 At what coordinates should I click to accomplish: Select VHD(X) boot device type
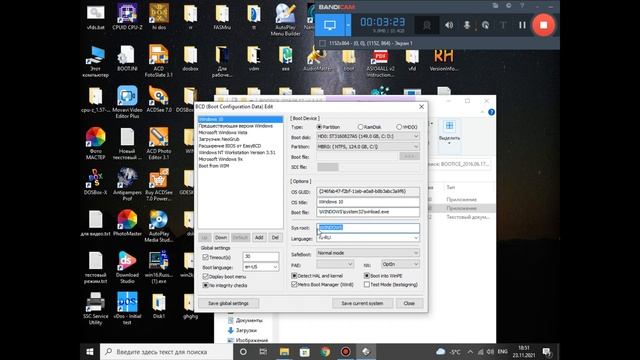click(407, 127)
